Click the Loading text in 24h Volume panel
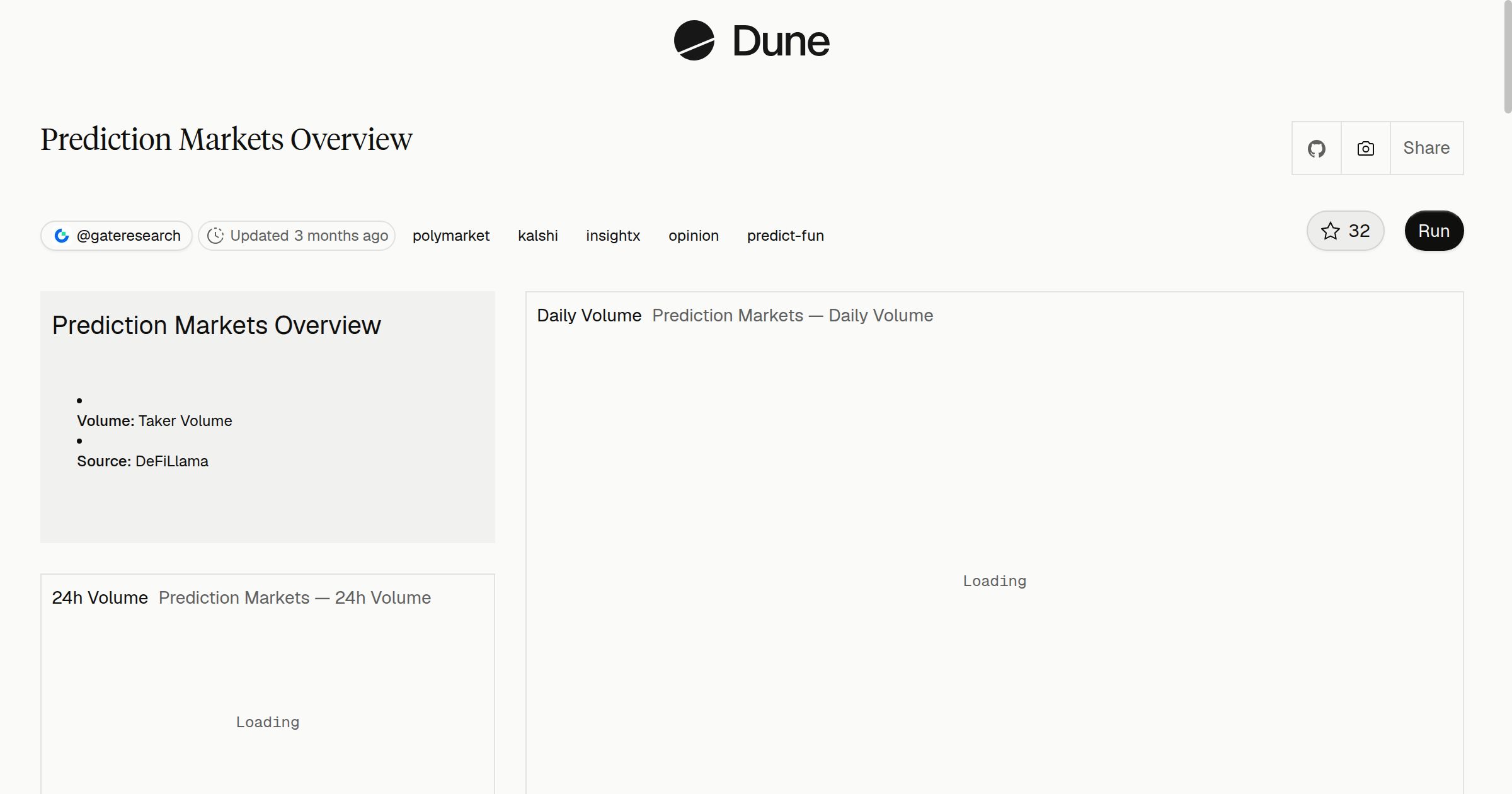The width and height of the screenshot is (1512, 794). click(x=268, y=722)
